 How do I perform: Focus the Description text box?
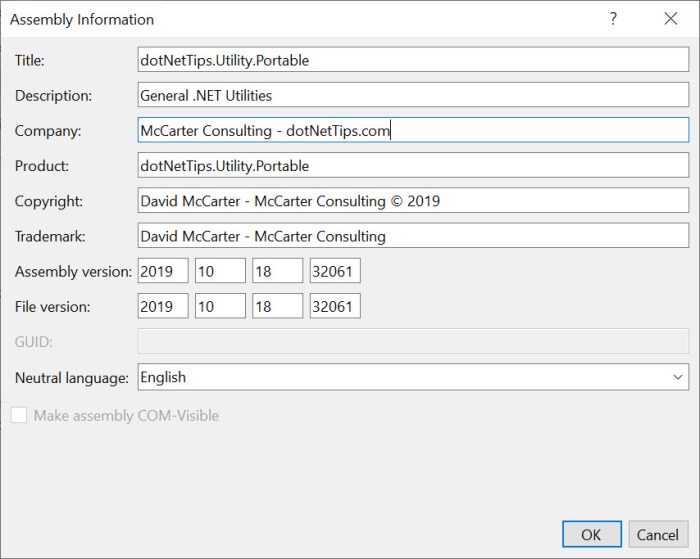click(x=413, y=95)
